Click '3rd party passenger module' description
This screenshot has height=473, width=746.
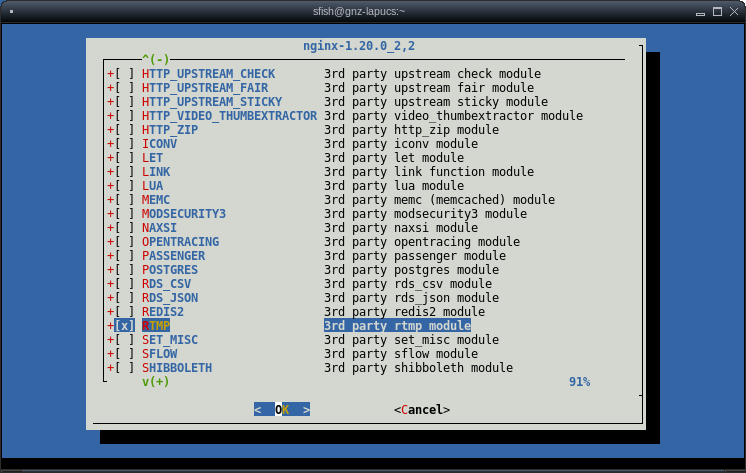click(x=415, y=256)
